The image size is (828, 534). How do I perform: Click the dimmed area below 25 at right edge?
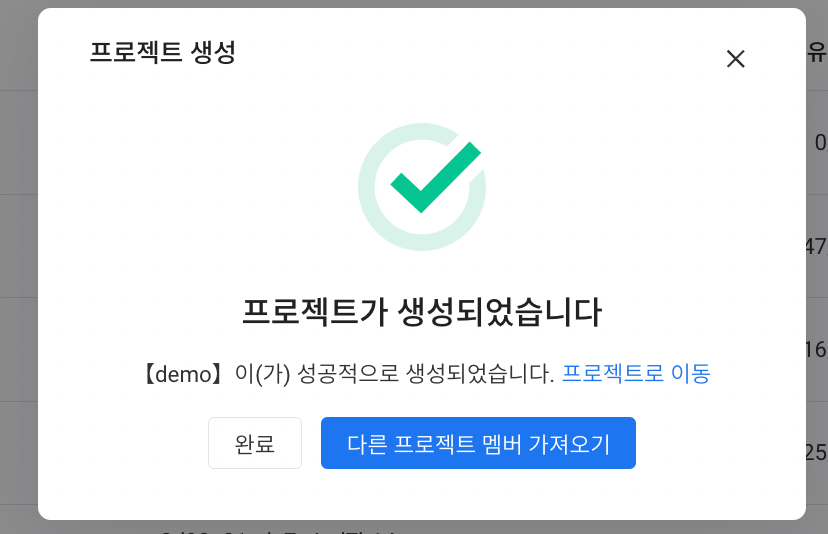point(817,491)
